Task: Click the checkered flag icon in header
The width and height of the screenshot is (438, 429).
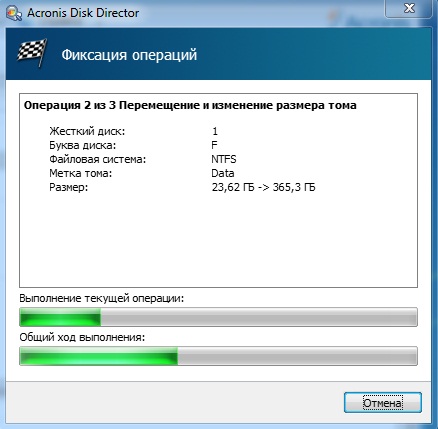Action: pos(32,53)
